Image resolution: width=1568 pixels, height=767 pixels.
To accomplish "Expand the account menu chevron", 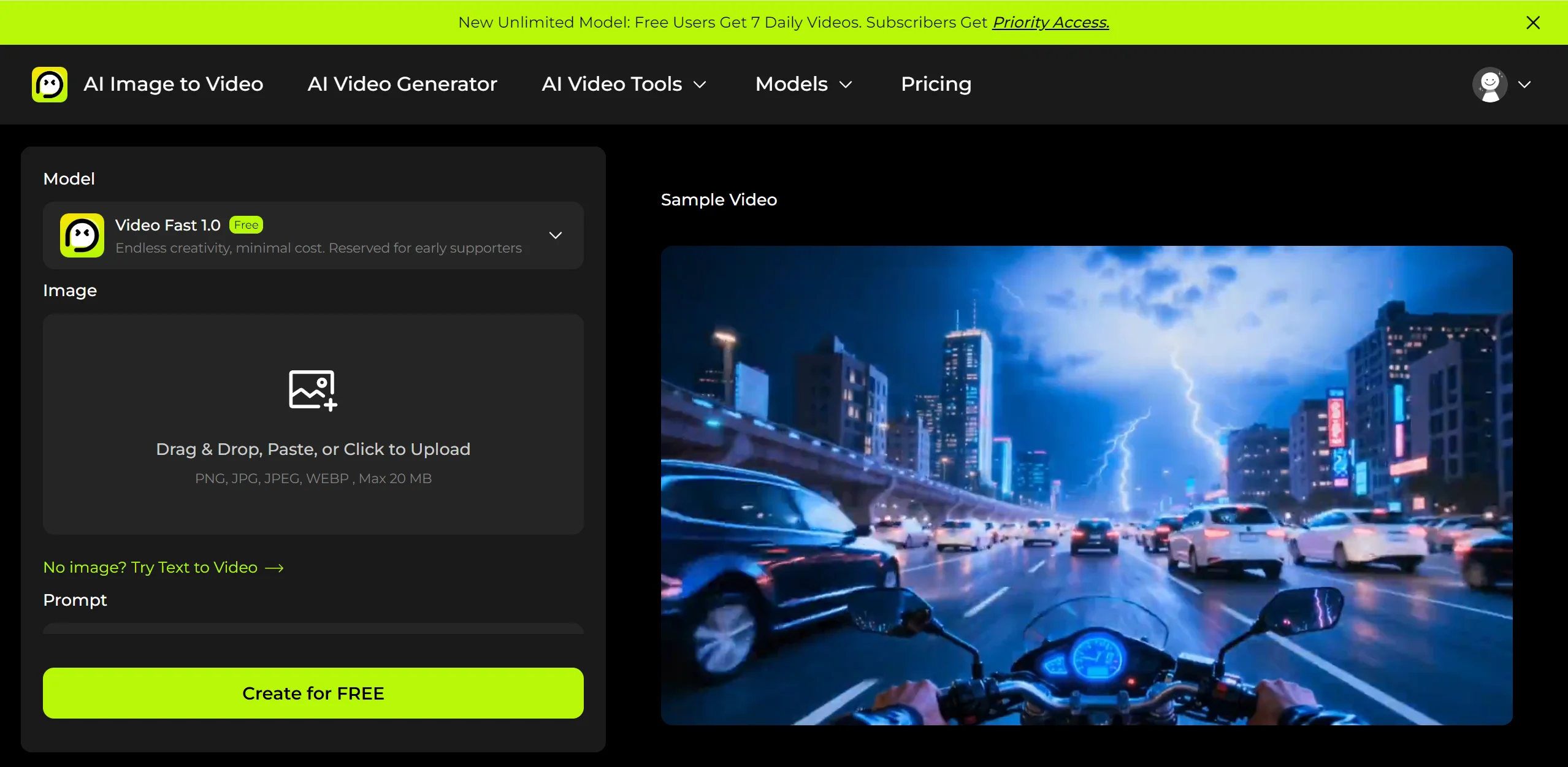I will (1525, 85).
